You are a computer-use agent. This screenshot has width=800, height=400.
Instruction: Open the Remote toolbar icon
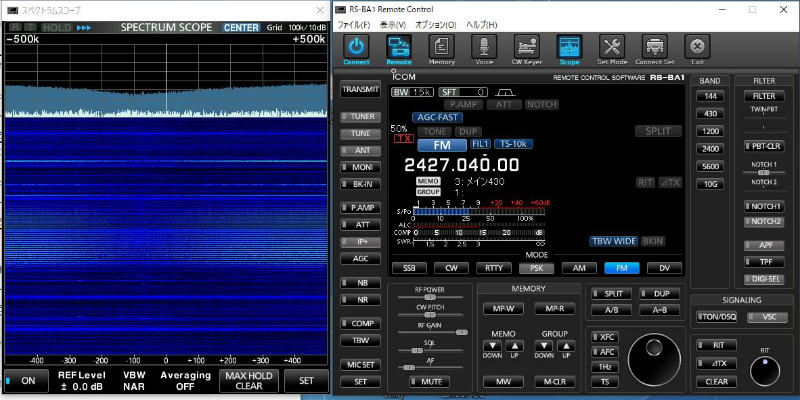[399, 47]
